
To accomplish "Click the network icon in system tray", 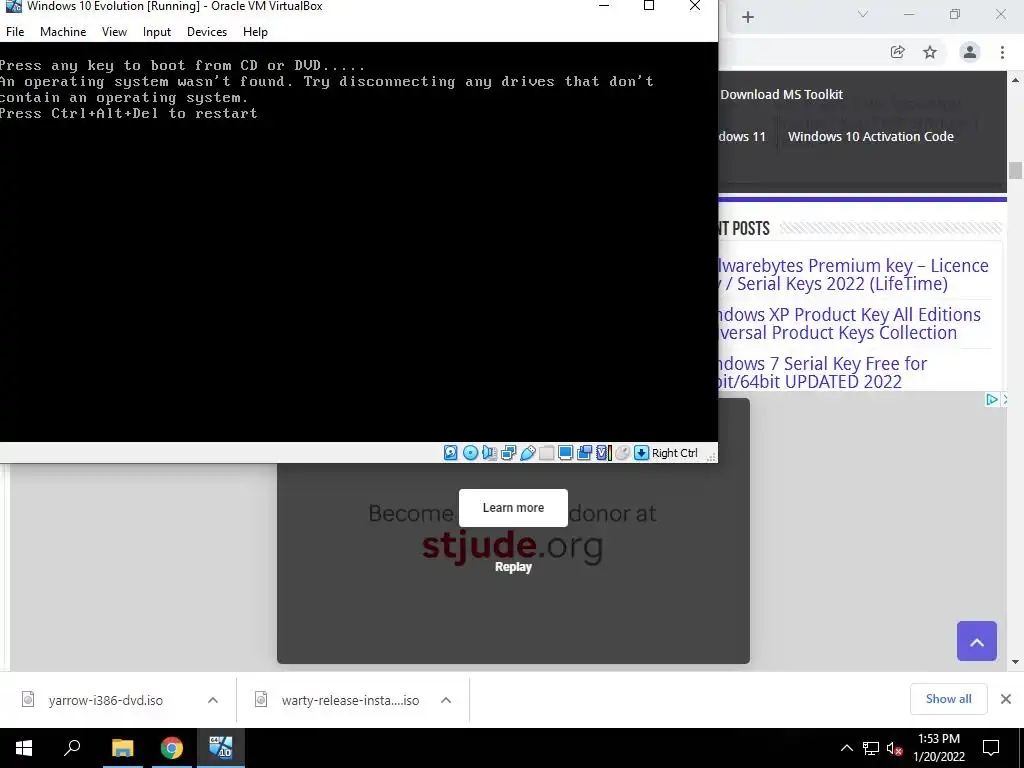I will coord(871,748).
